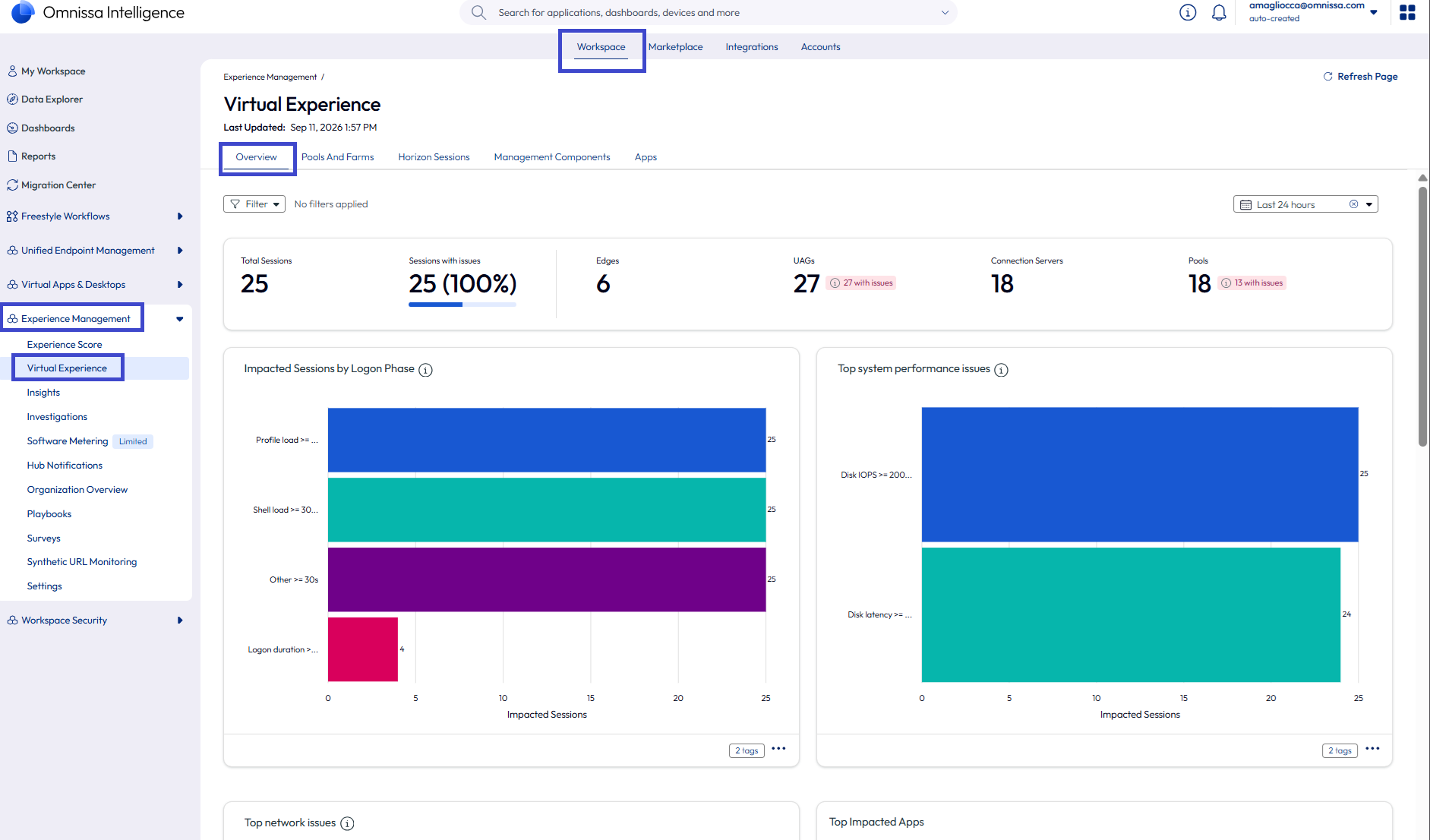This screenshot has width=1430, height=840.
Task: Open Settings under Experience Management
Action: (45, 586)
